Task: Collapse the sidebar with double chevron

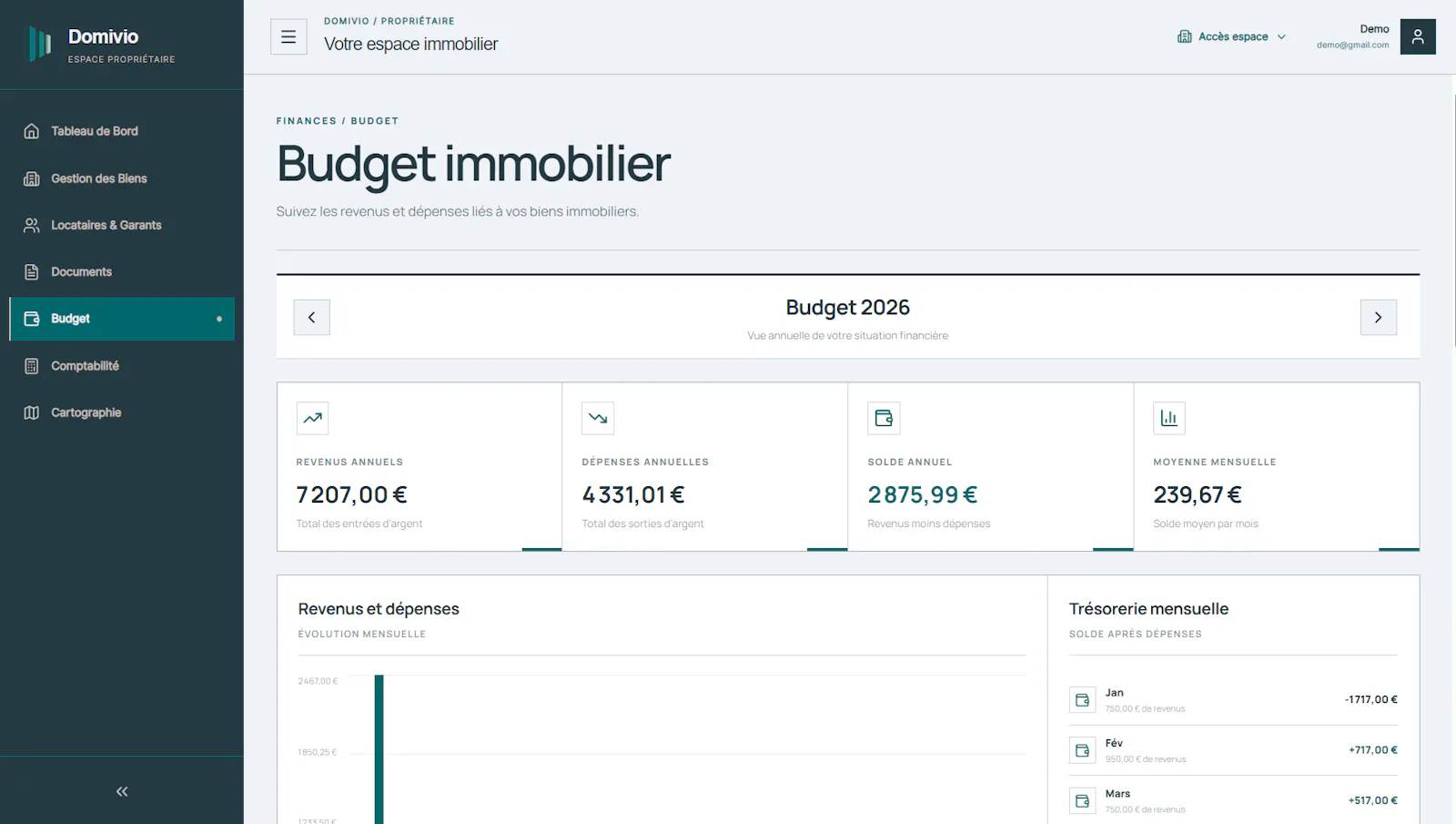Action: pos(122,791)
